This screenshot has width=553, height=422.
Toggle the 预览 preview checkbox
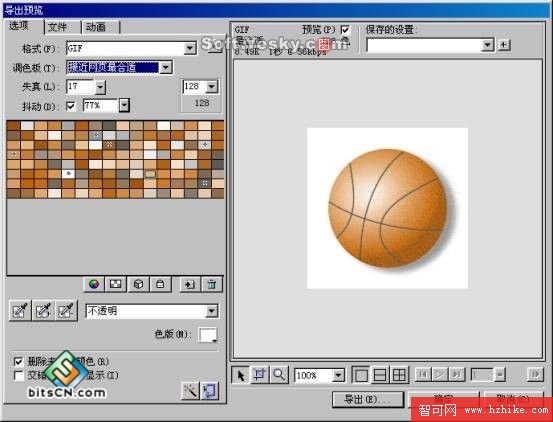point(345,30)
